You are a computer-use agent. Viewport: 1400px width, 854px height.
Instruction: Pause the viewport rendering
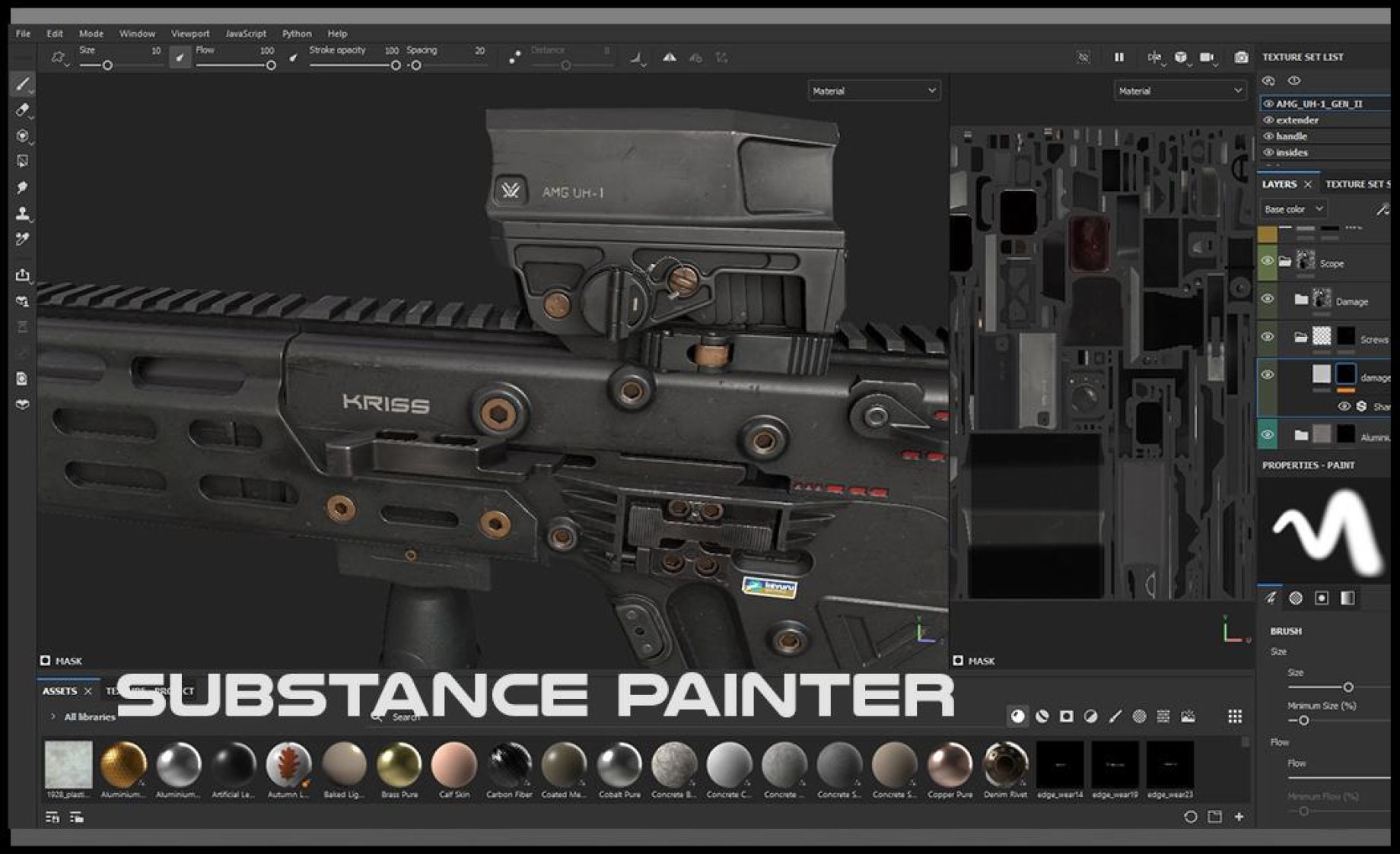1118,57
